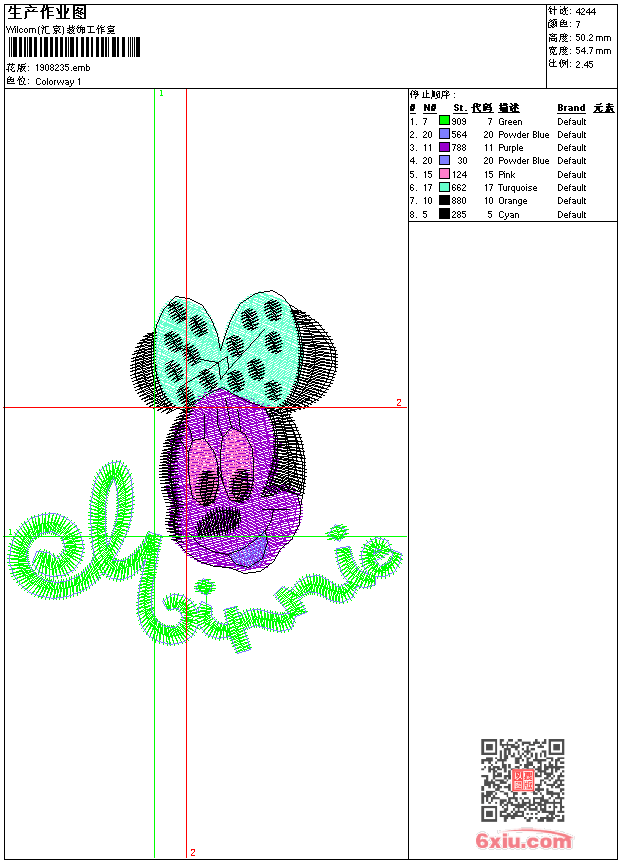Click the stitch value 880
This screenshot has height=860, width=620.
[459, 201]
